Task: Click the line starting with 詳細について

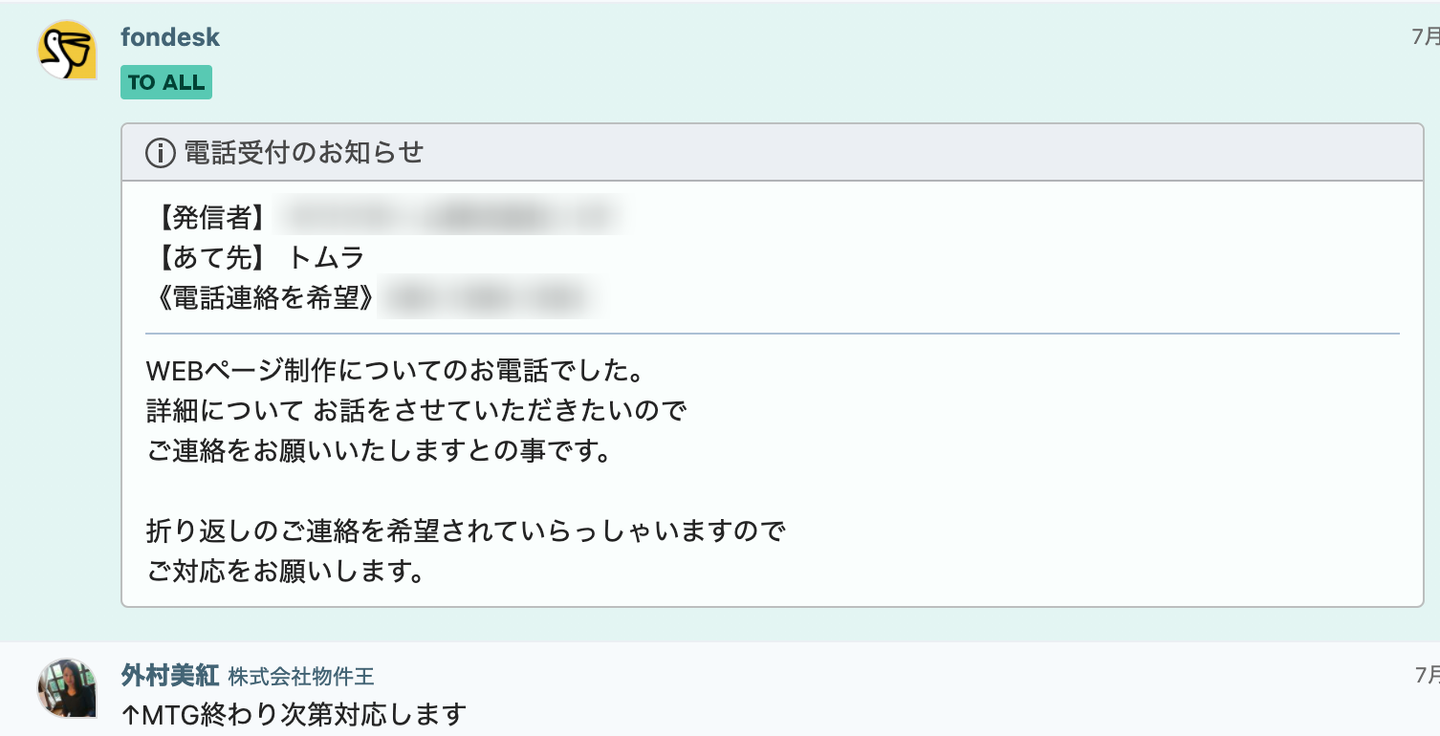Action: click(416, 411)
